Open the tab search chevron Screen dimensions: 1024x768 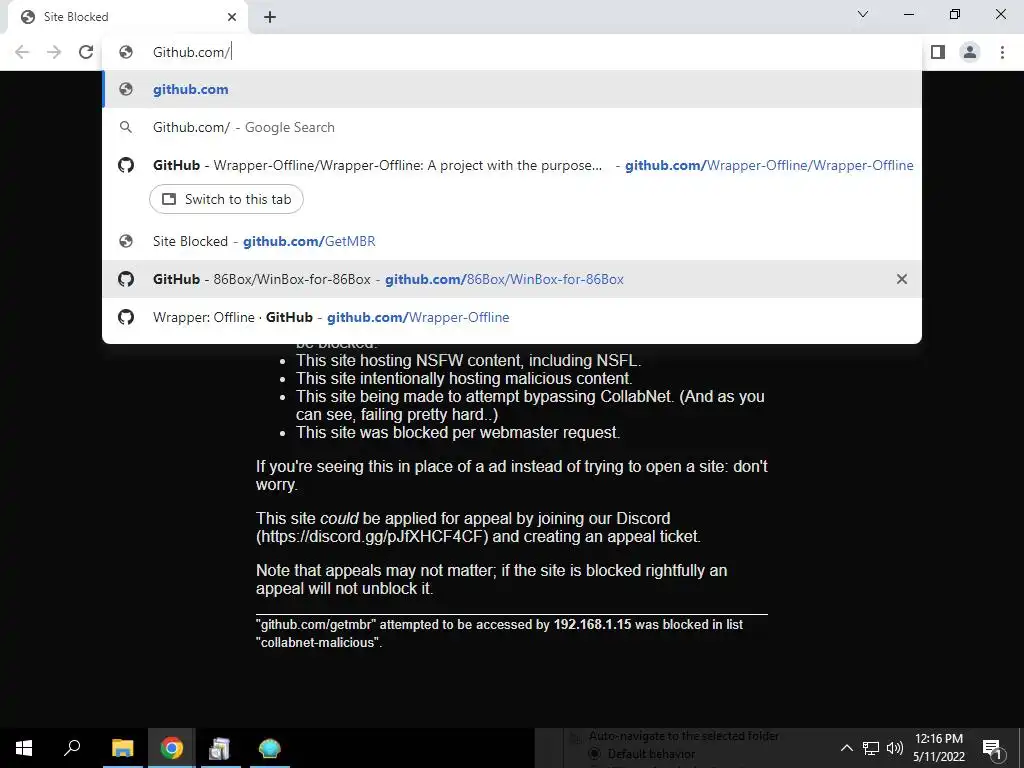tap(863, 14)
